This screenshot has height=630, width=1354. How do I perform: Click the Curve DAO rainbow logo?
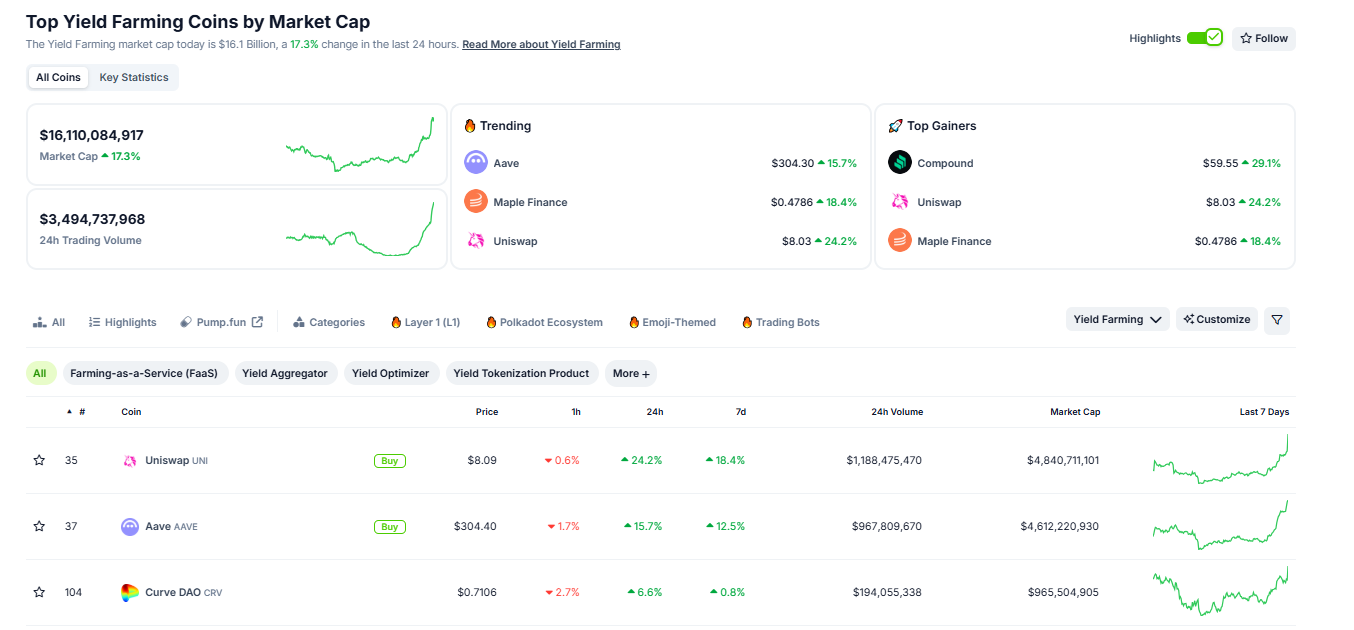pos(130,593)
